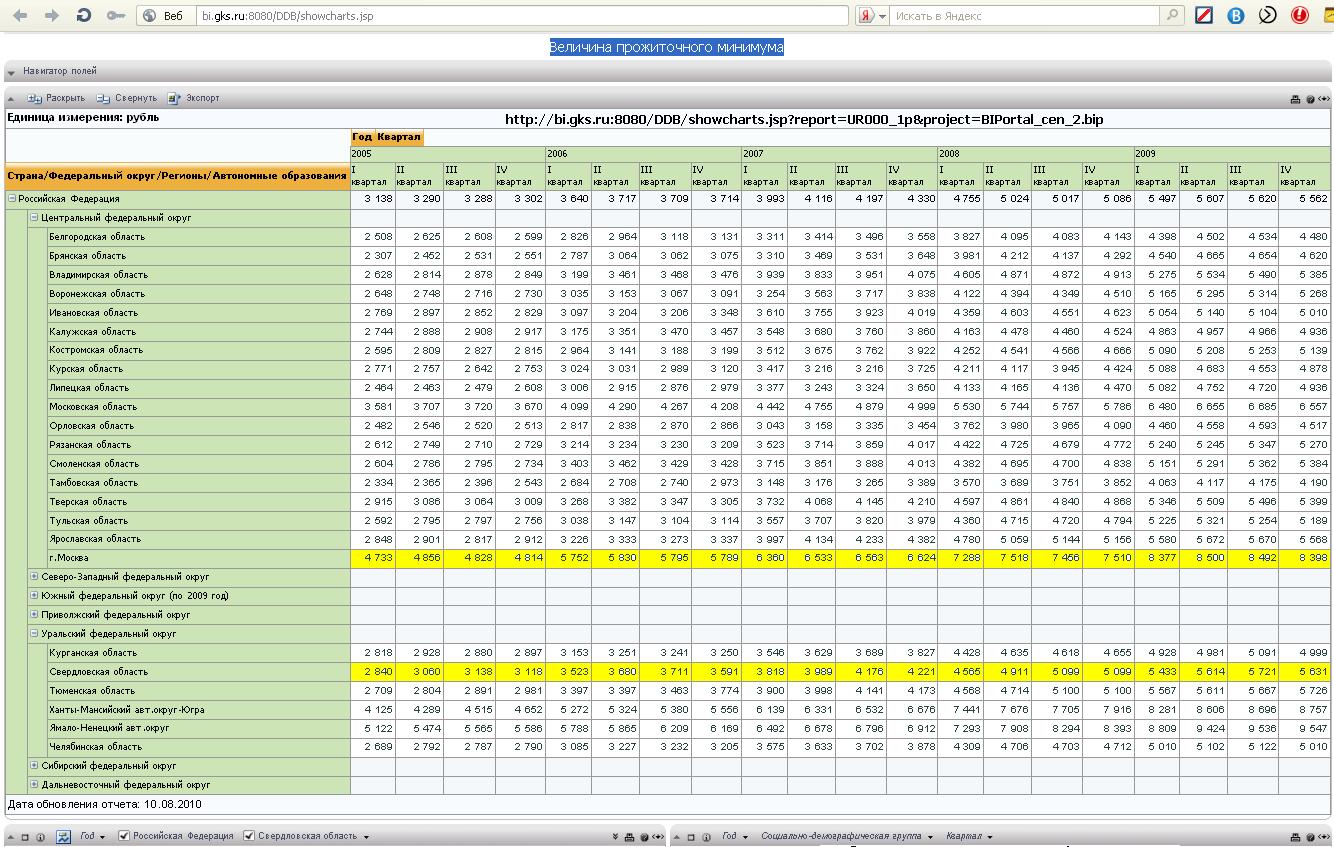Collapse the Российская Федерация tree node
The width and height of the screenshot is (1334, 847).
pos(13,199)
